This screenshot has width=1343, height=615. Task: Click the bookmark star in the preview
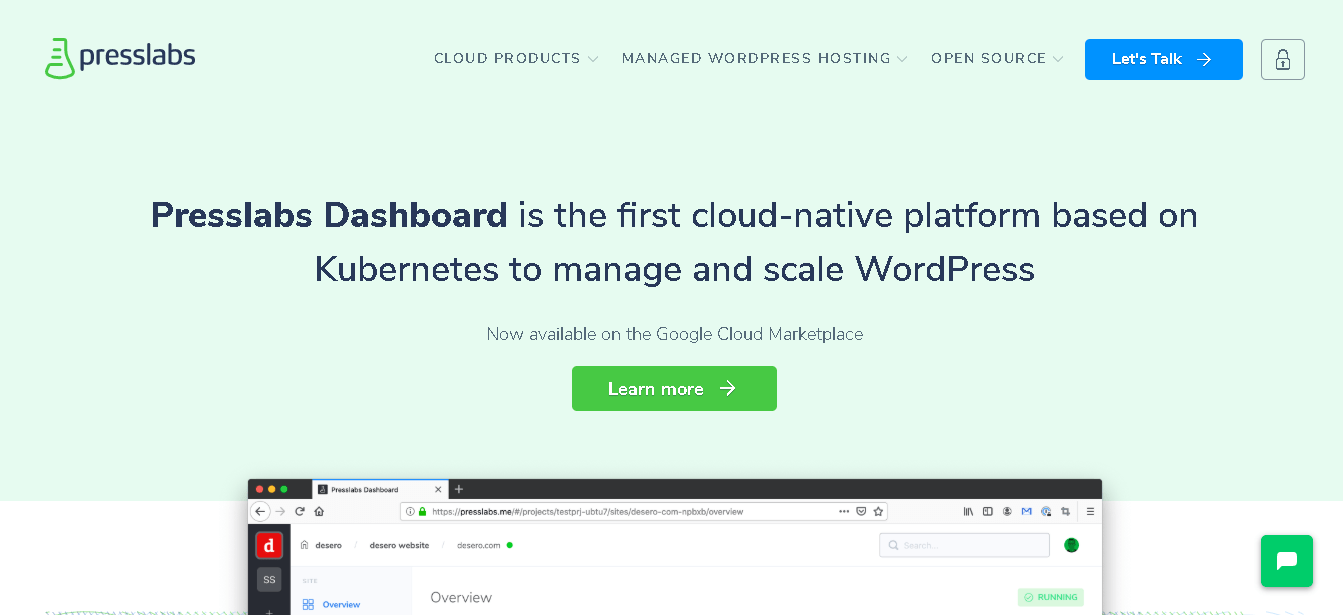(x=878, y=511)
